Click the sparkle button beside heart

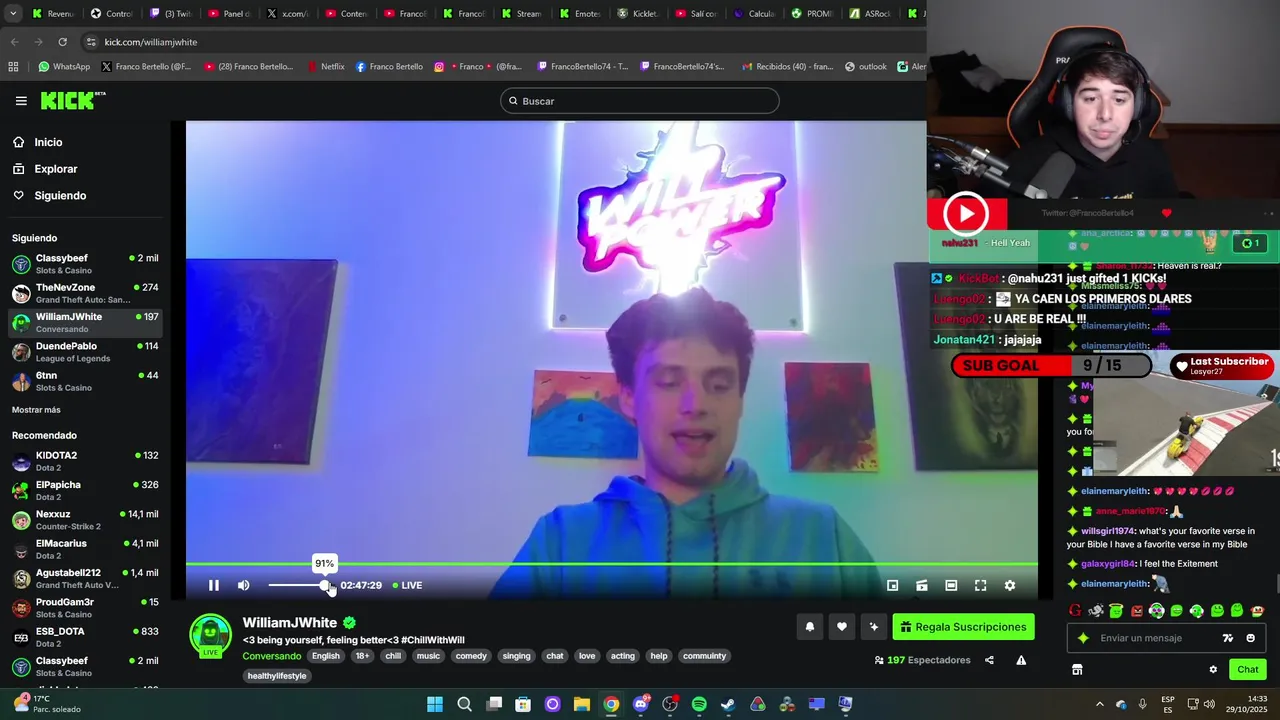(x=874, y=627)
